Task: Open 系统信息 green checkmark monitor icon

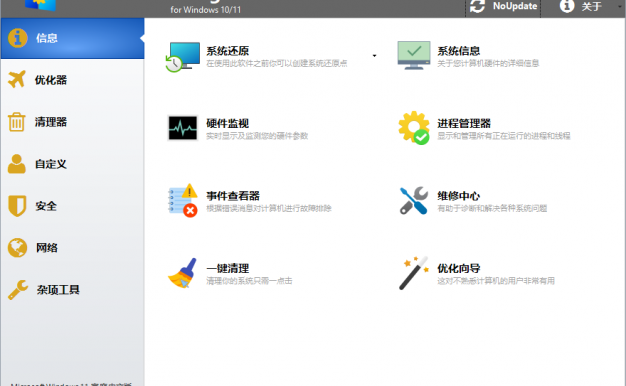Action: click(x=414, y=55)
